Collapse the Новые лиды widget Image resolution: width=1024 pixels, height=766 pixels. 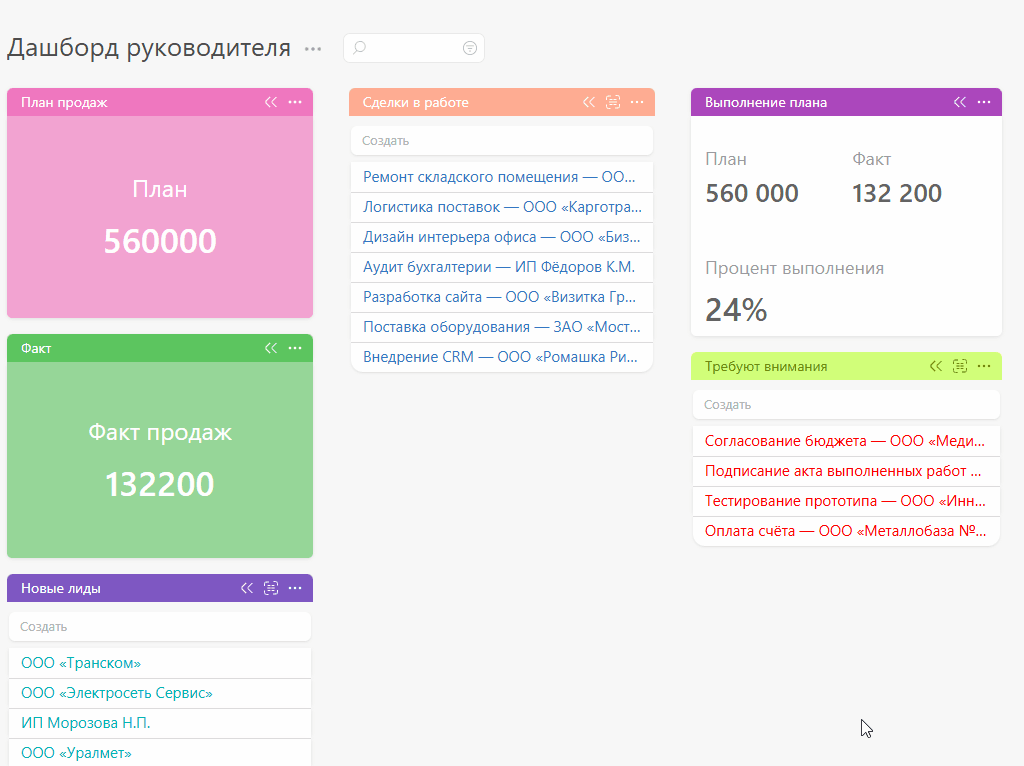[247, 588]
